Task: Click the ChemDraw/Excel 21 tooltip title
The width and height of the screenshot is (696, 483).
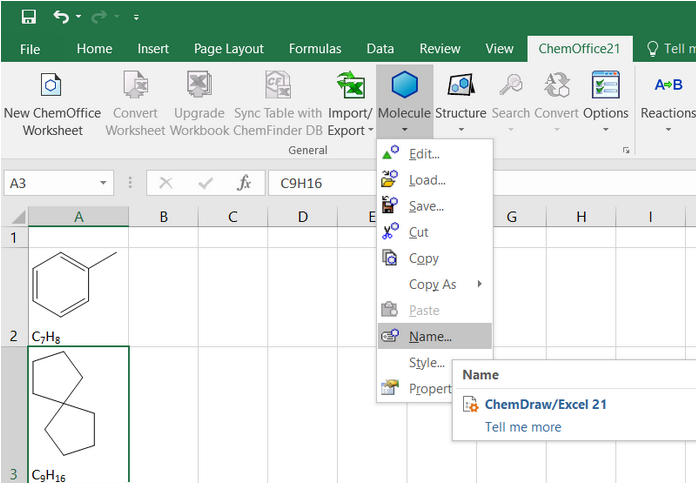Action: 546,404
